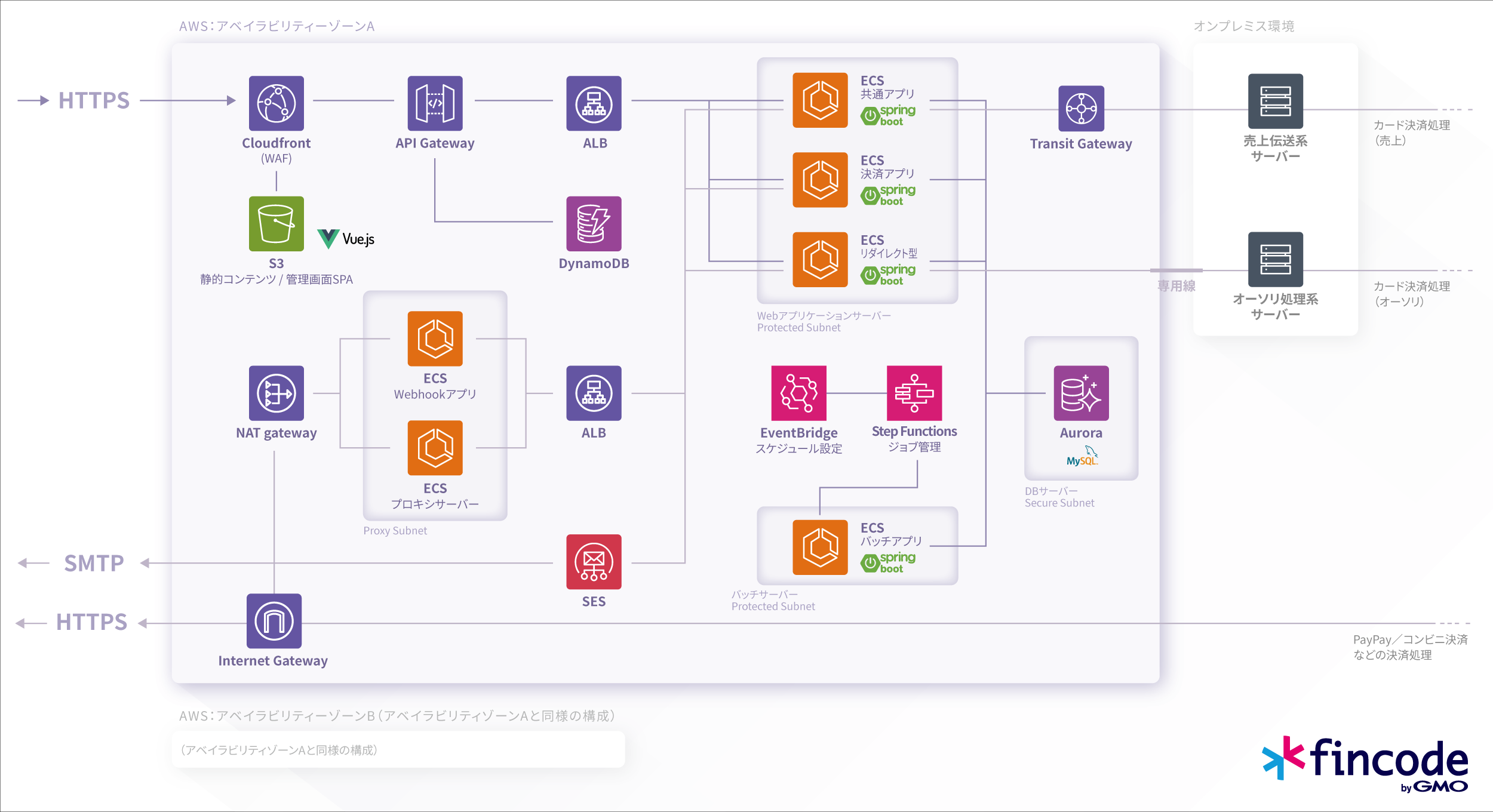Click the NAT gateway icon
The width and height of the screenshot is (1493, 812).
(x=276, y=393)
